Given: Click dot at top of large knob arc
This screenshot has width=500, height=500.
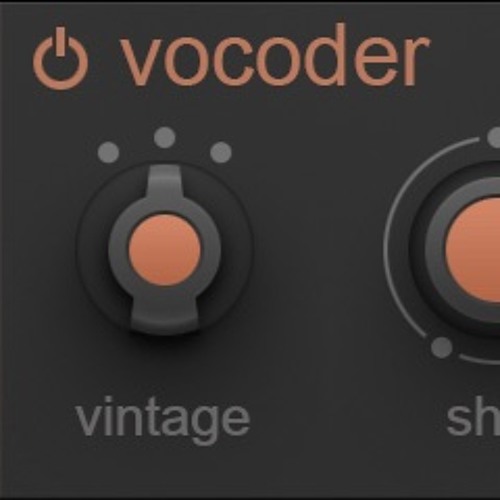Looking at the screenshot, I should (494, 137).
